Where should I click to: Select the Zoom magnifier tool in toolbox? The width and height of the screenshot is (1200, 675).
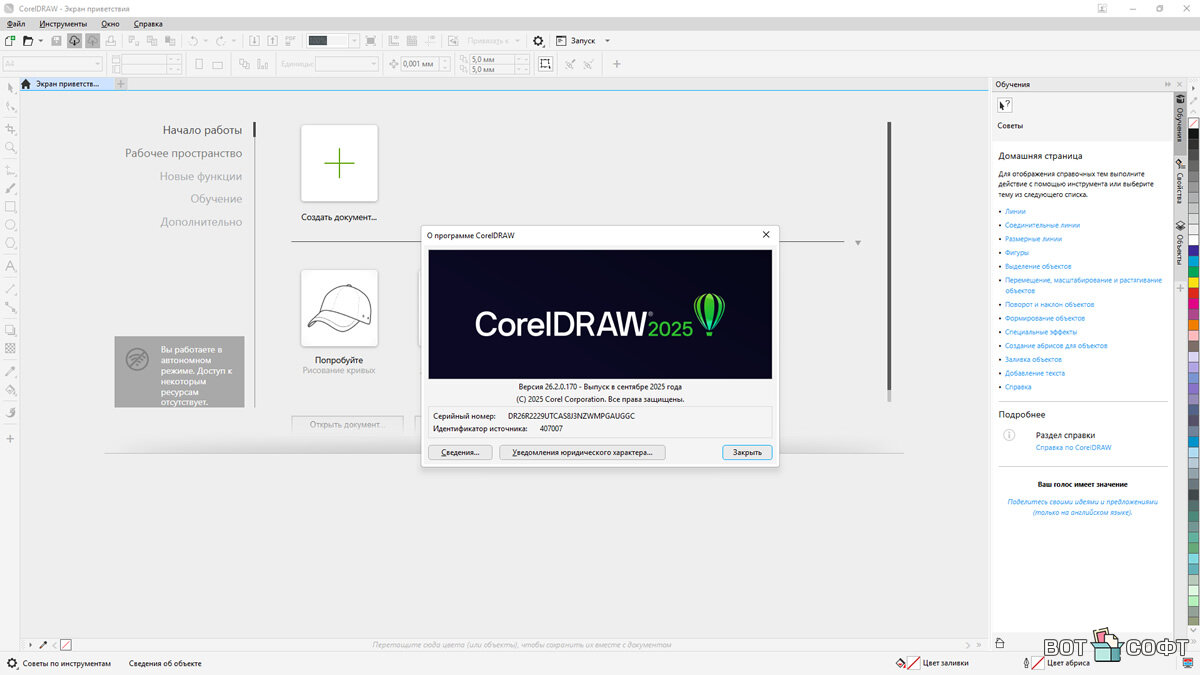click(x=11, y=148)
